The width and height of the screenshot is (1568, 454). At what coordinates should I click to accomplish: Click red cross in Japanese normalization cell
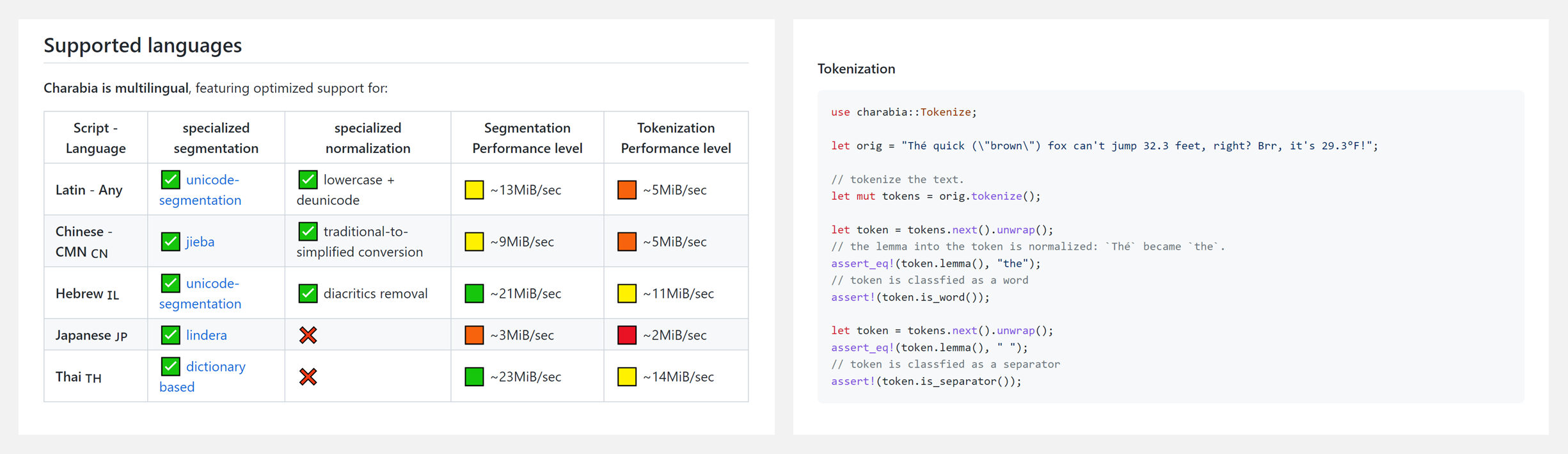pyautogui.click(x=308, y=335)
